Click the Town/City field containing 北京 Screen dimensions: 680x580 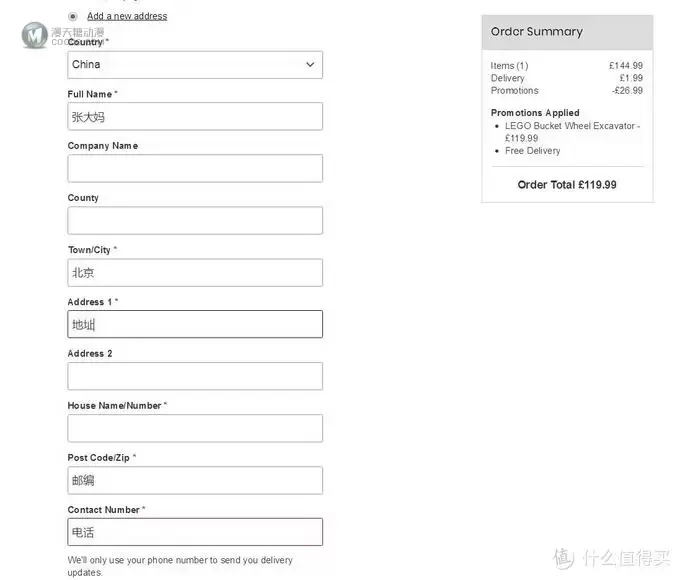tap(195, 272)
